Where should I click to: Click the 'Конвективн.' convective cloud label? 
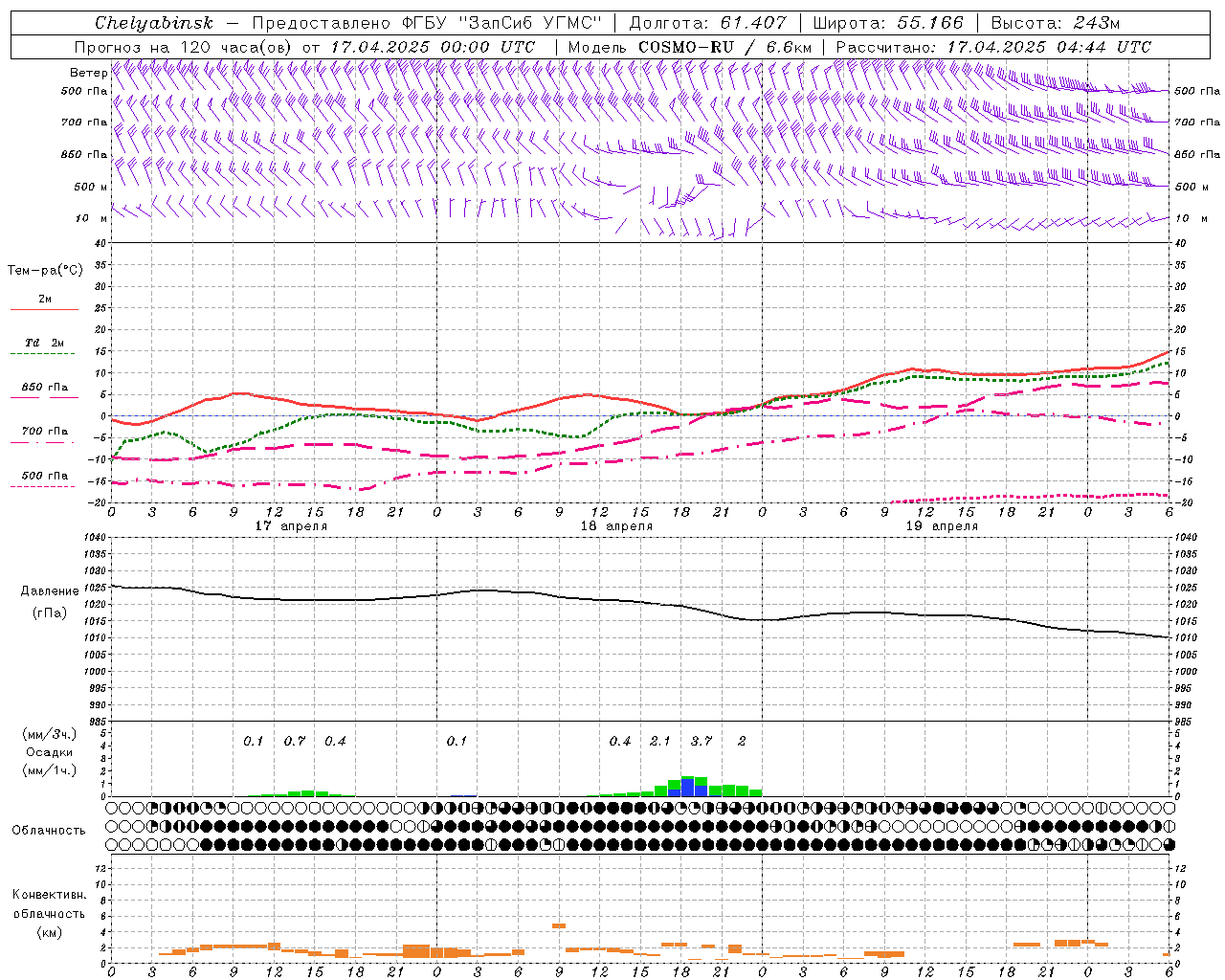[50, 895]
